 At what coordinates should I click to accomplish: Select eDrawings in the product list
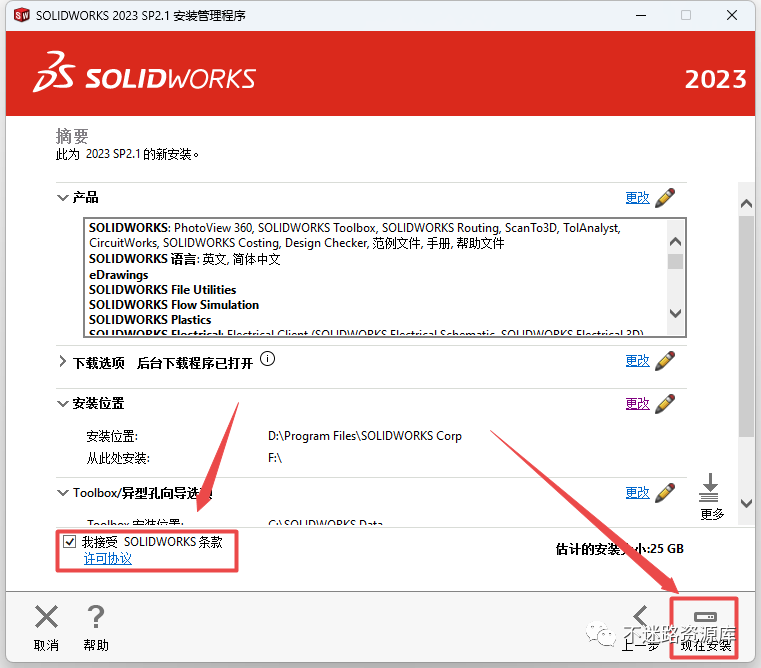118,275
